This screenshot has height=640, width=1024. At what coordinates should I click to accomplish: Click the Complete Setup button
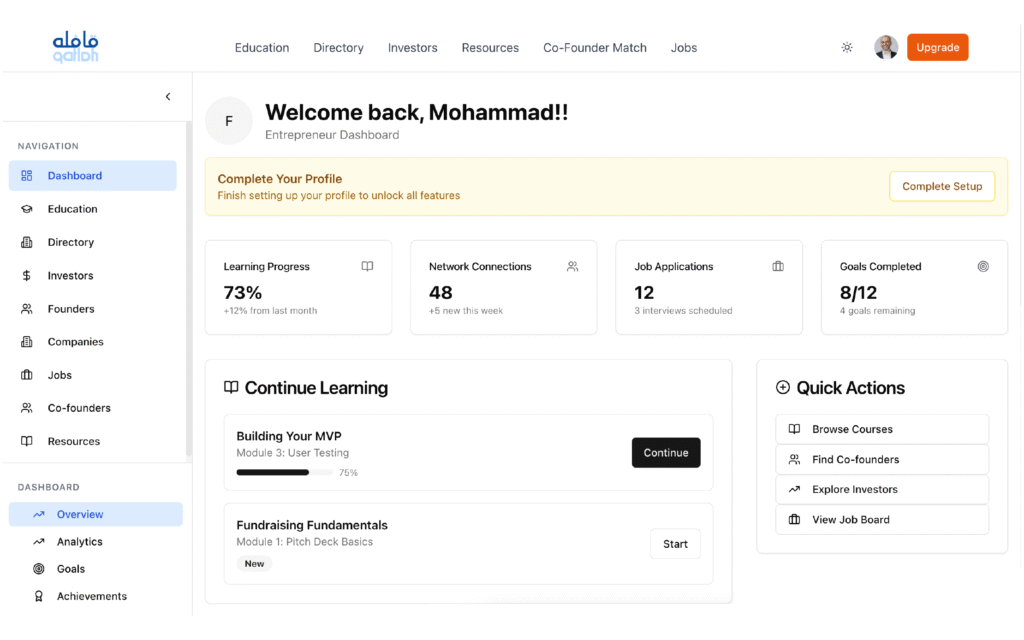(942, 186)
